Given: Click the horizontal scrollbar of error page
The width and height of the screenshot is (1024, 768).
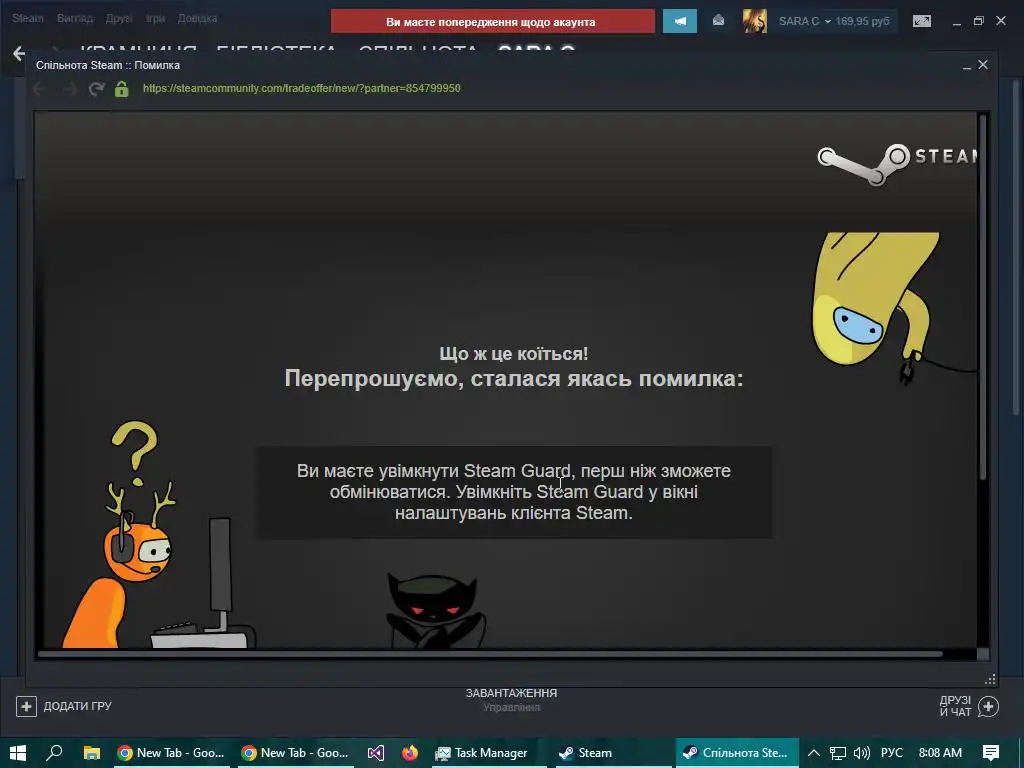Looking at the screenshot, I should click(490, 653).
